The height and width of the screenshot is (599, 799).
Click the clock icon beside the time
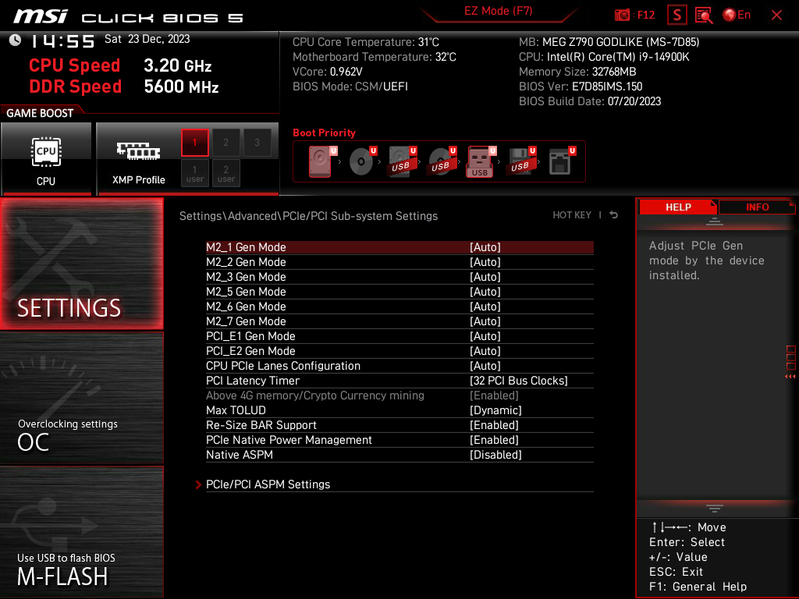tap(15, 40)
